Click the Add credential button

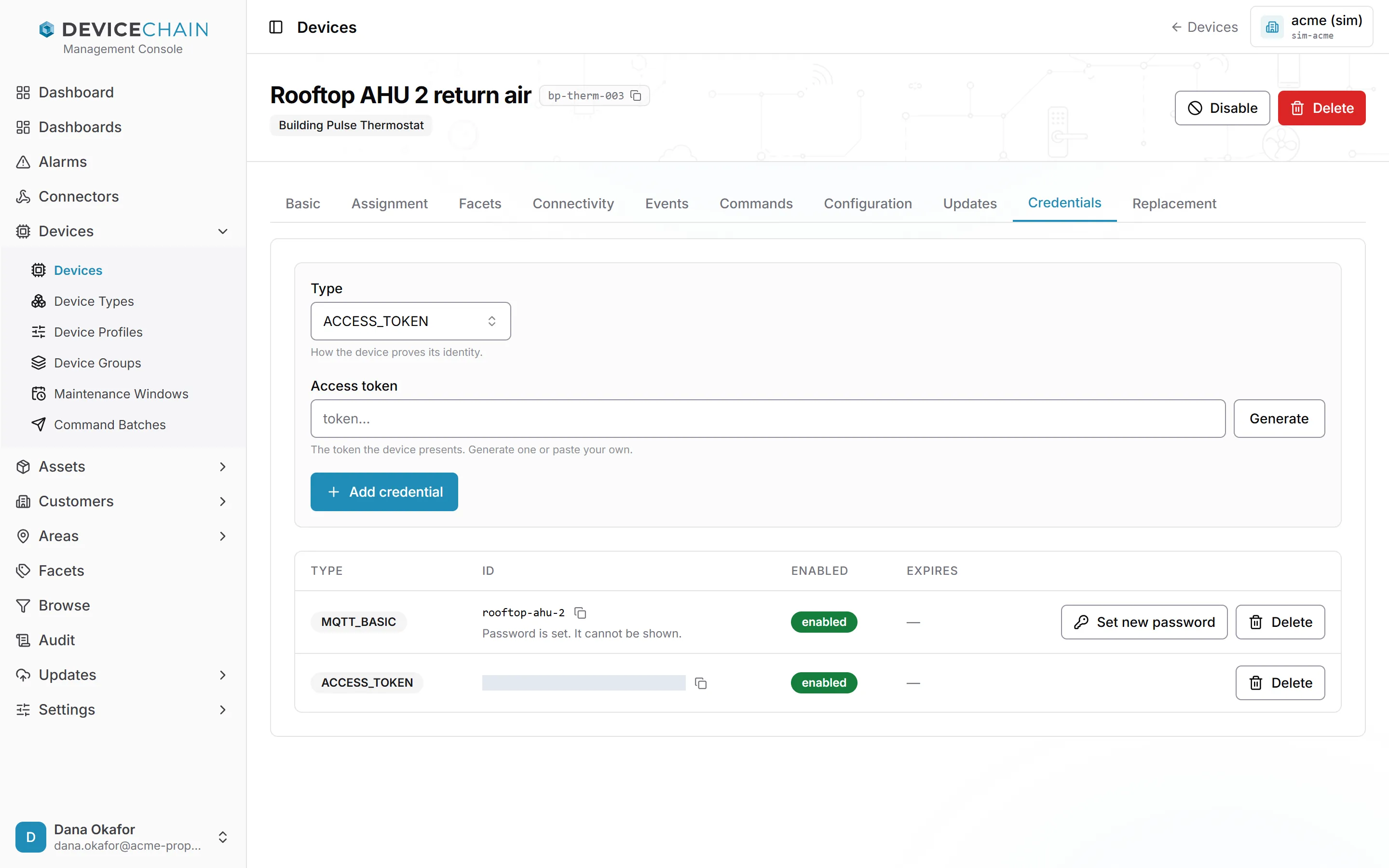coord(384,492)
